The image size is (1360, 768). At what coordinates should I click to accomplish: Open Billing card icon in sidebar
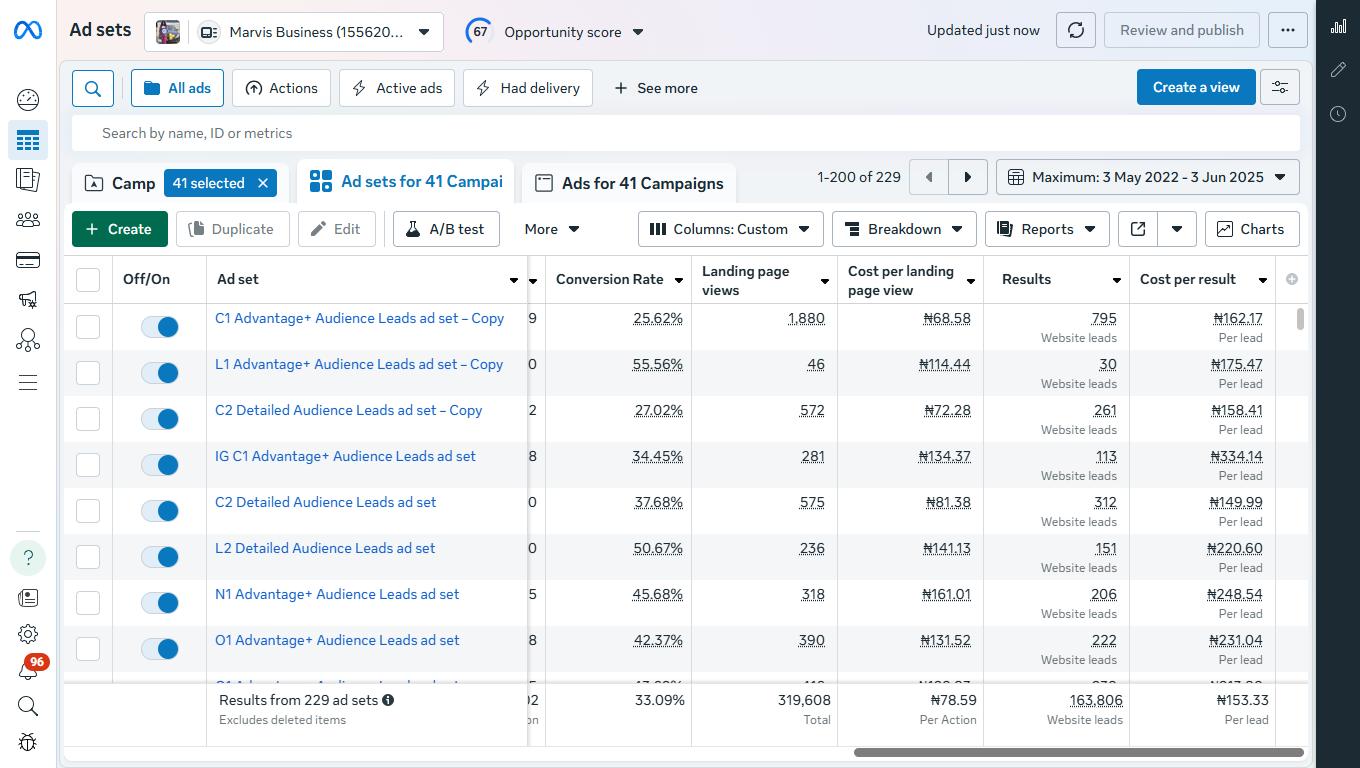[x=28, y=260]
